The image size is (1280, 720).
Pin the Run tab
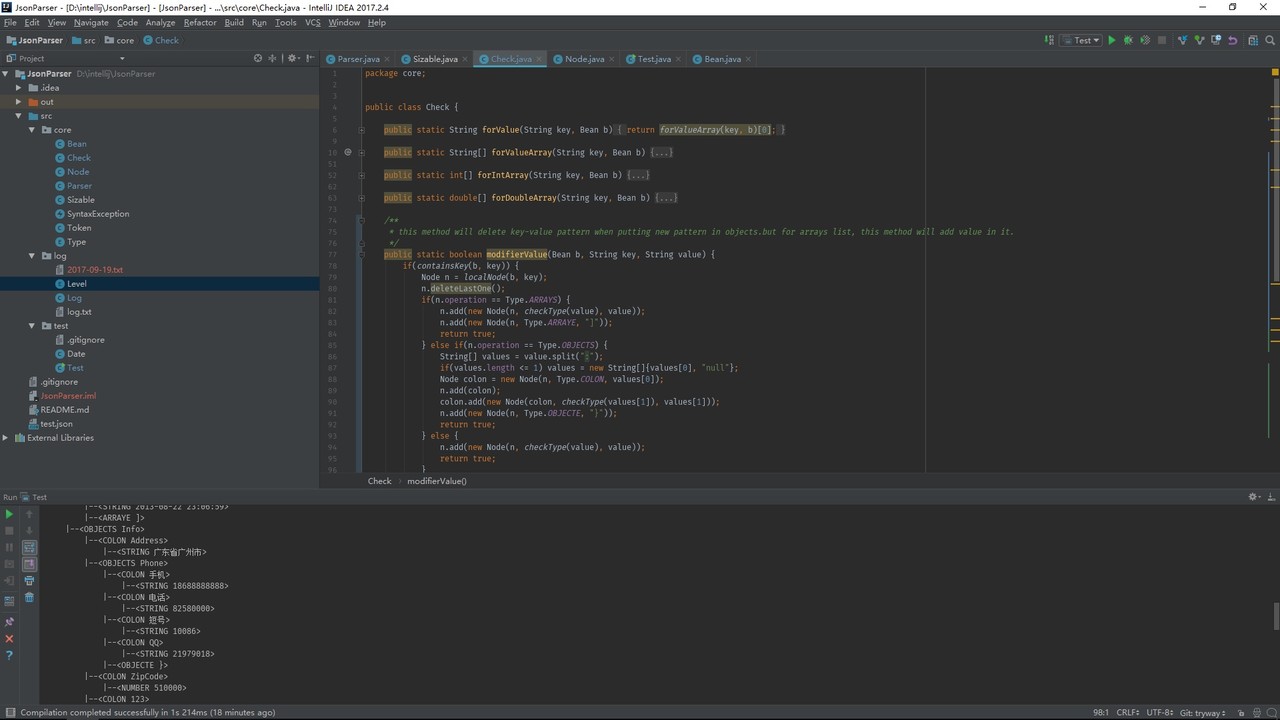[x=9, y=622]
